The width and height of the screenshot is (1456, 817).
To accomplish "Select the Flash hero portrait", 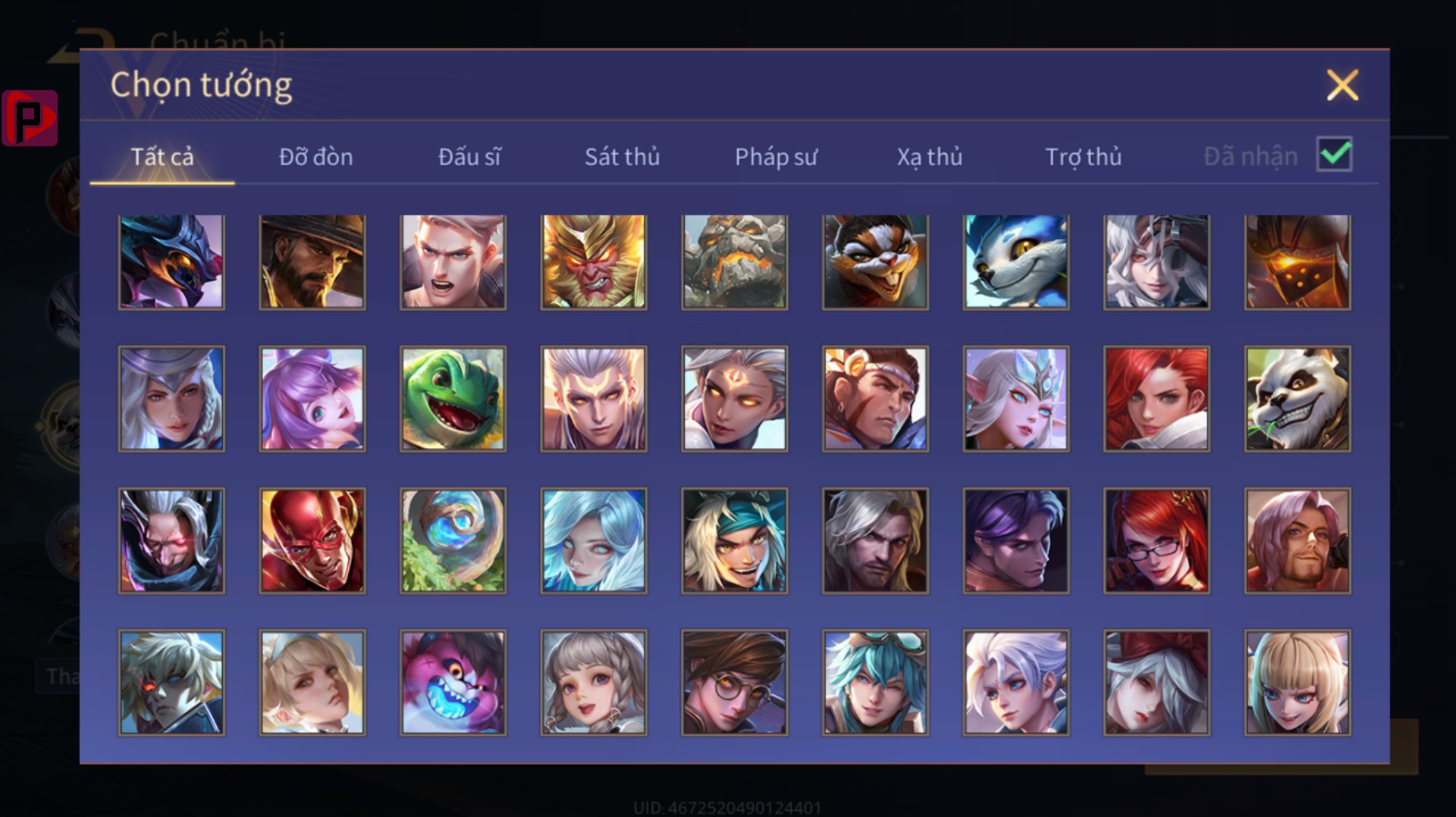I will (x=312, y=540).
